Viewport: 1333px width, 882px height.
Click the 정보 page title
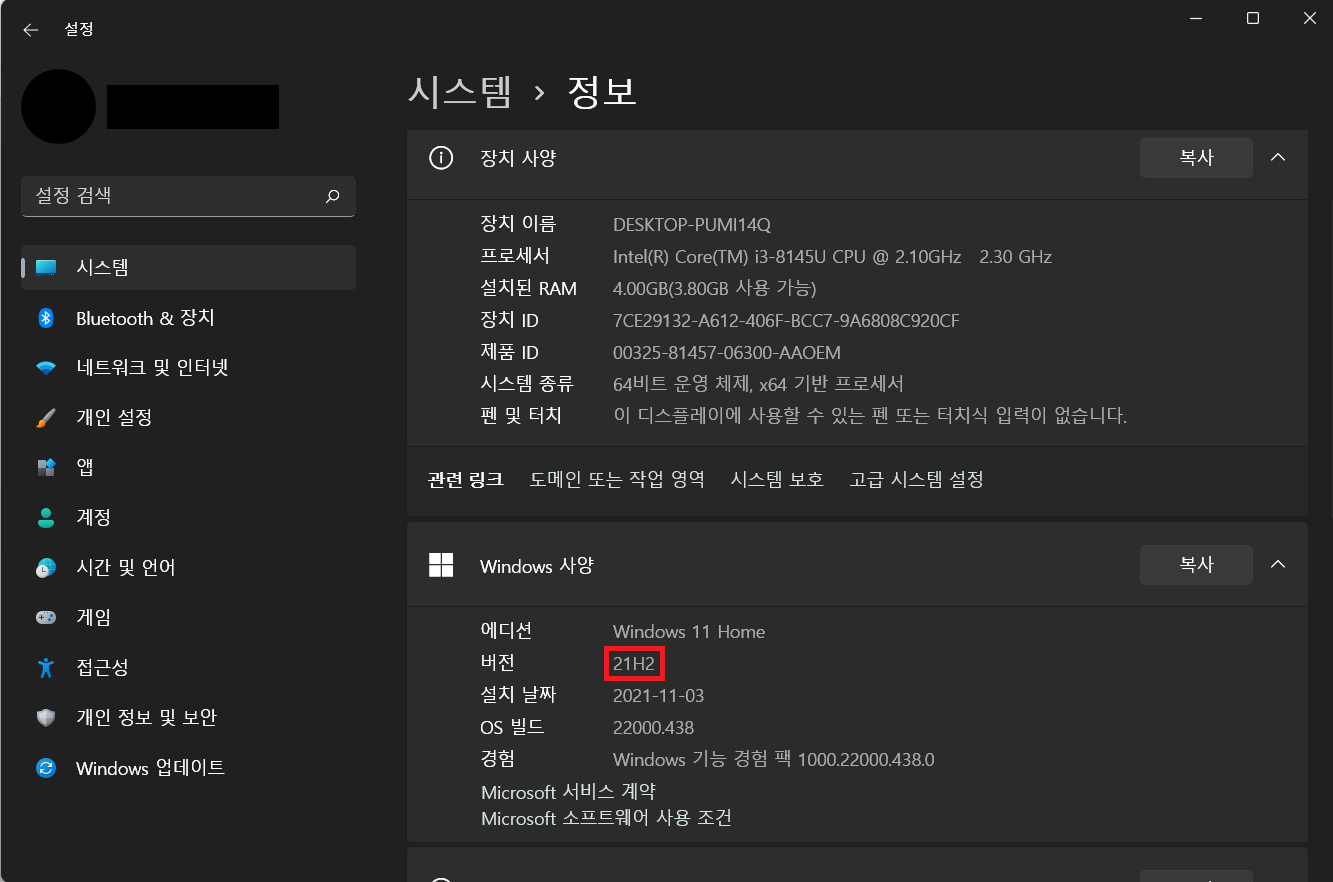coord(602,92)
